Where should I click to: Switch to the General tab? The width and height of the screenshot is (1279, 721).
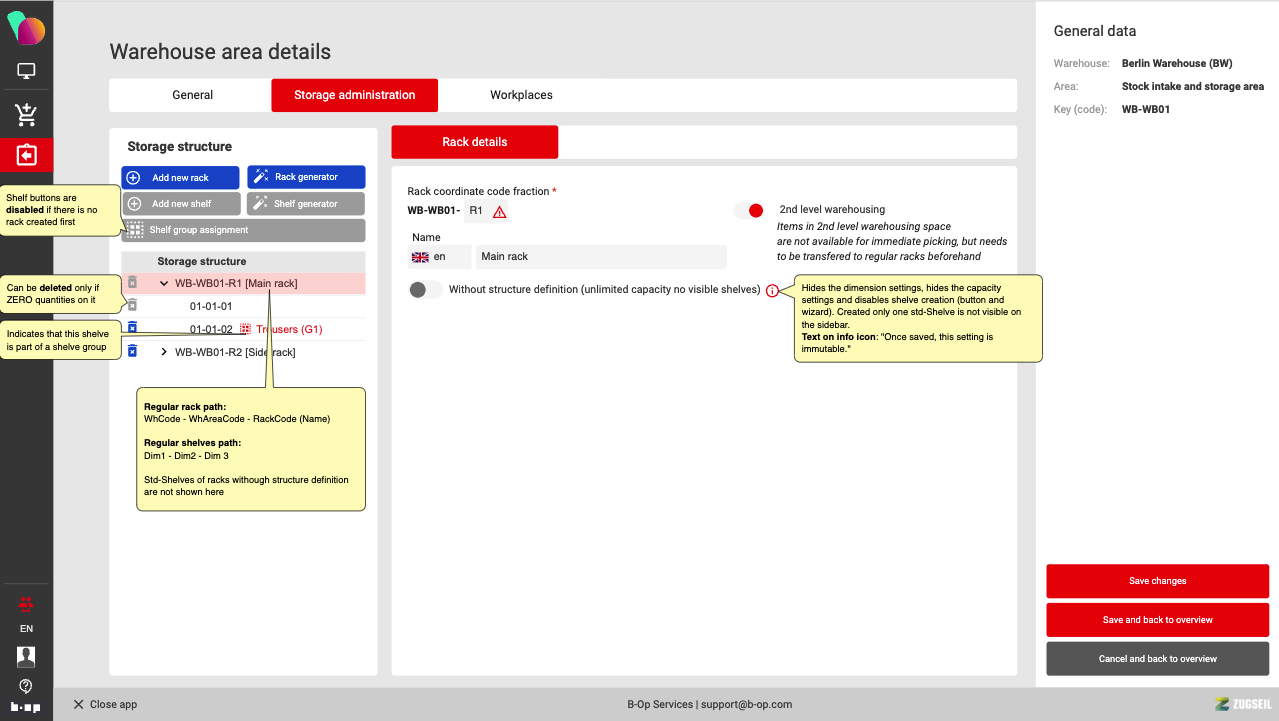(192, 95)
